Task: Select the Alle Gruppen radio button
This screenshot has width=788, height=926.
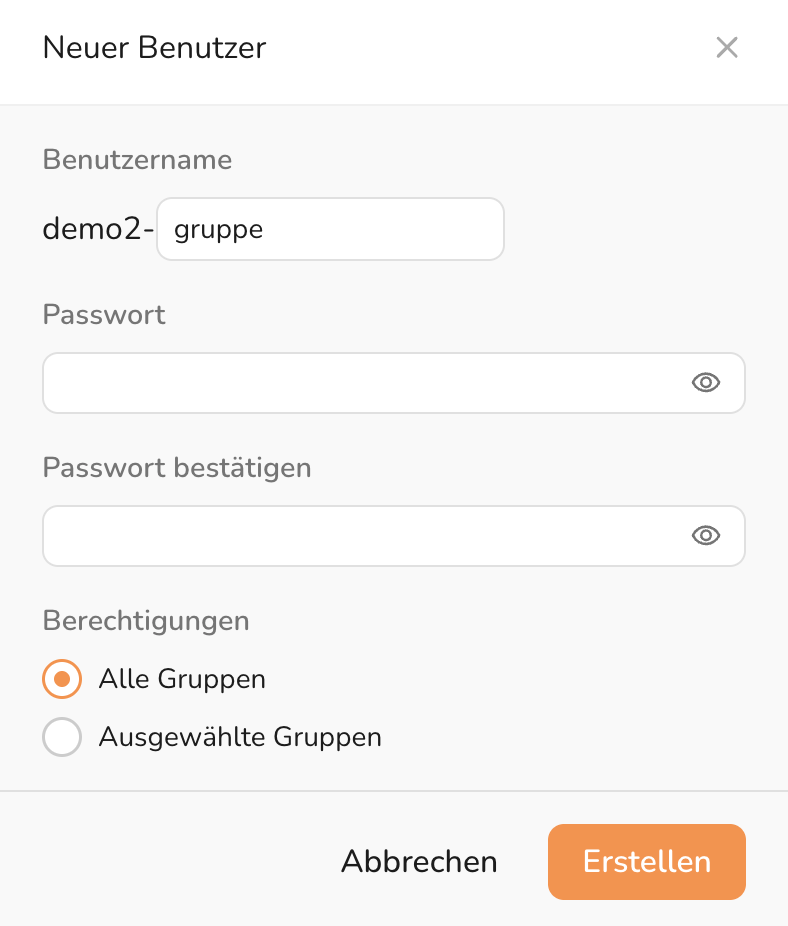Action: point(62,680)
